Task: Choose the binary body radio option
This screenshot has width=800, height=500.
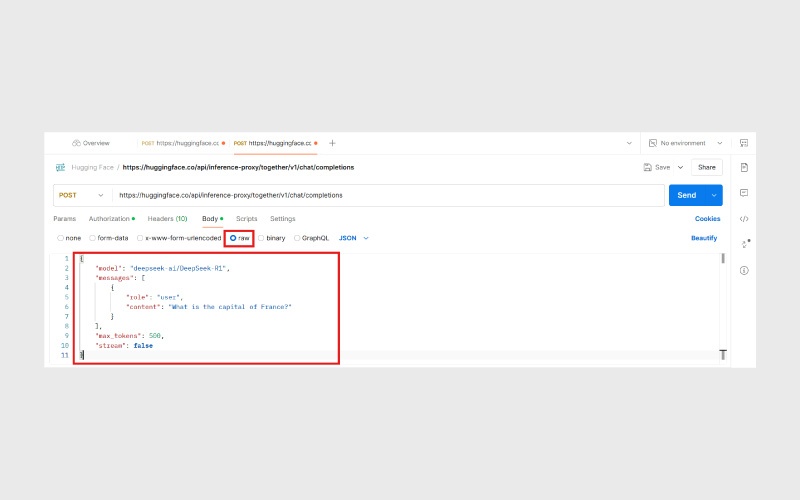Action: 262,238
